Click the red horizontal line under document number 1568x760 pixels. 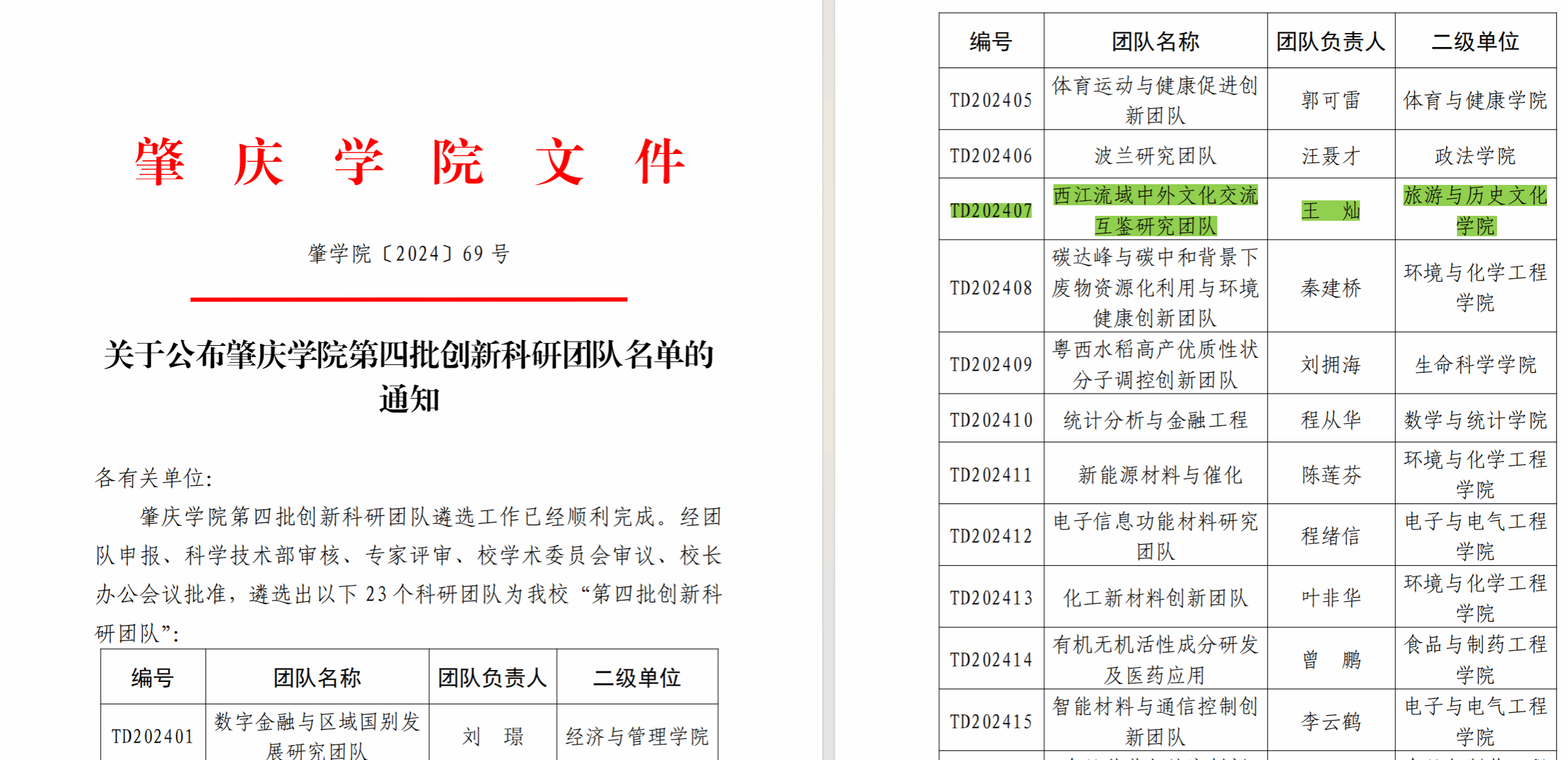click(x=409, y=300)
